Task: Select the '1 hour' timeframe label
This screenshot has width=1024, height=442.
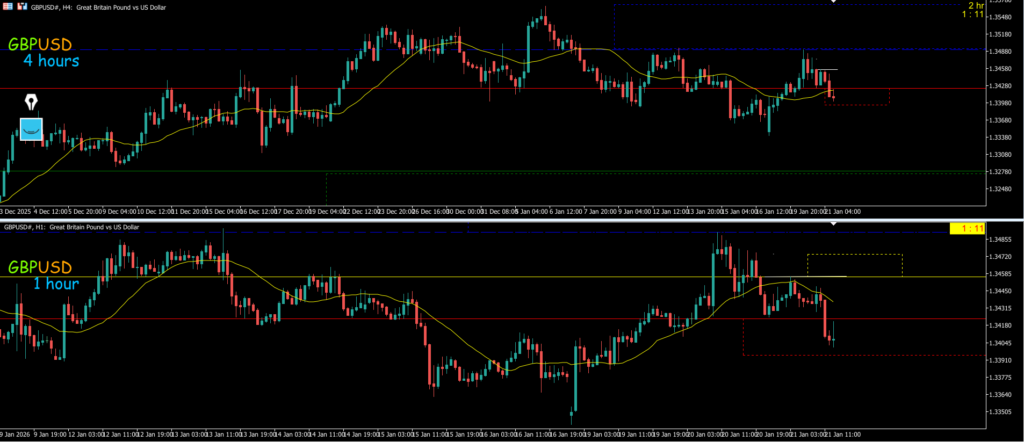Action: pos(55,284)
